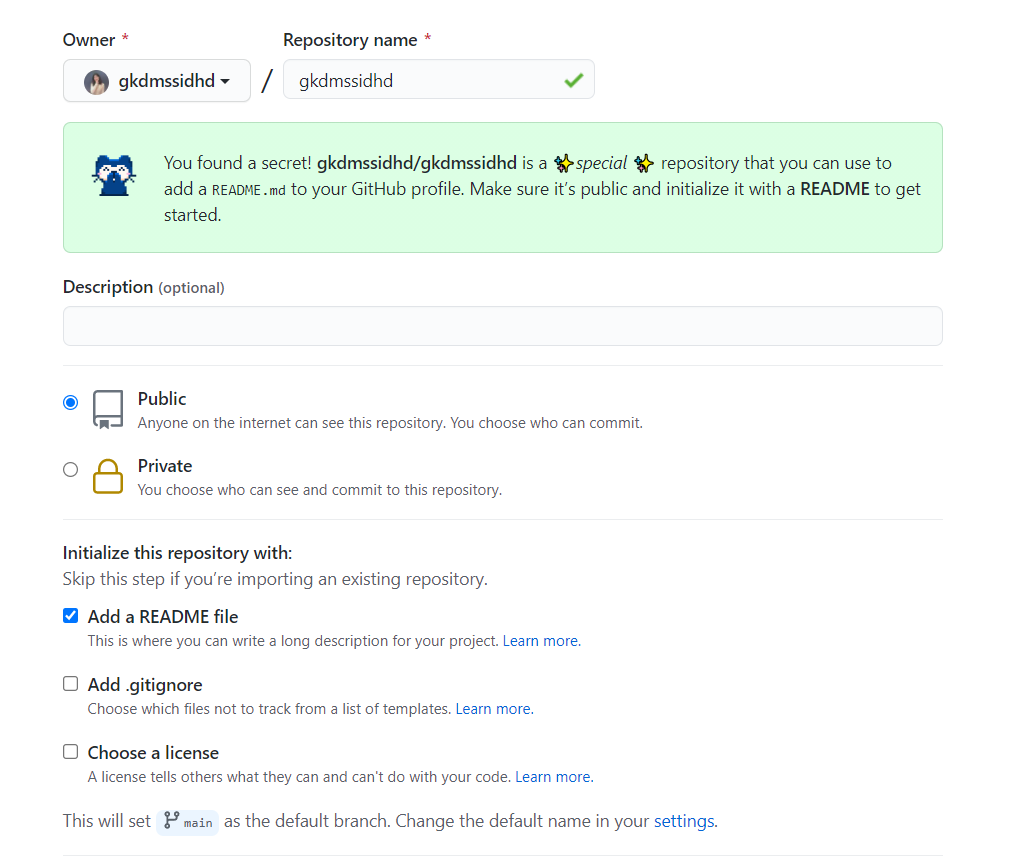This screenshot has height=859, width=1011.
Task: Click the git branch icon beside main
Action: (171, 820)
